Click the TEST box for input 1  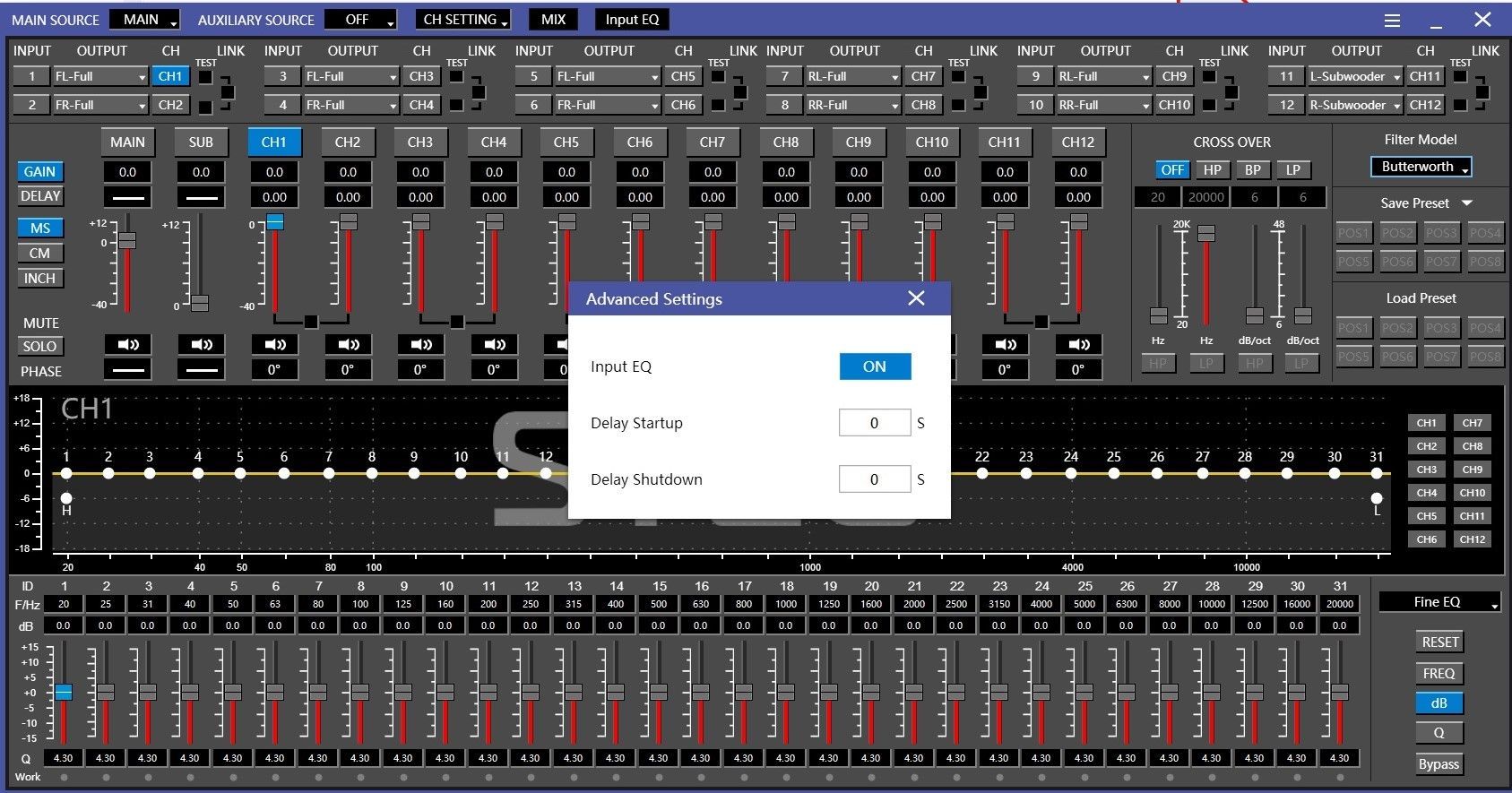tap(206, 77)
